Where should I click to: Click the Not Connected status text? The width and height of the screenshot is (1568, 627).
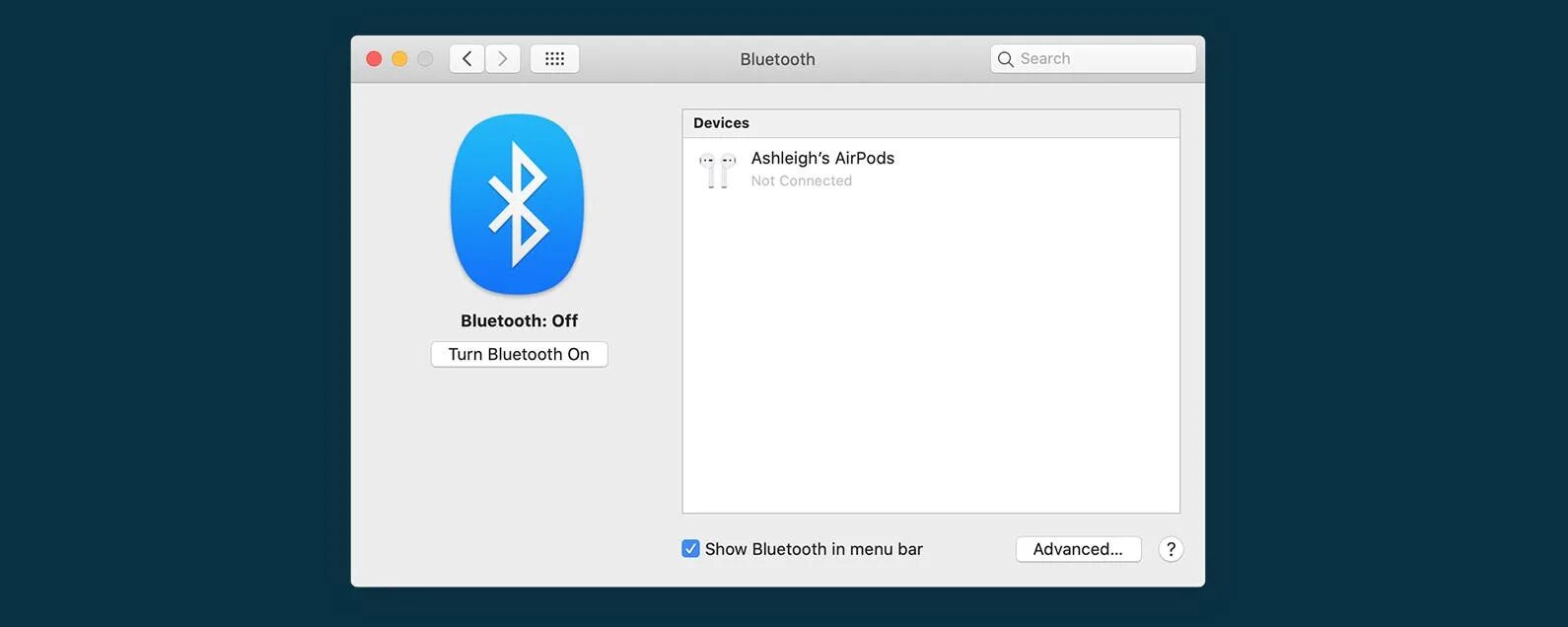(x=801, y=180)
